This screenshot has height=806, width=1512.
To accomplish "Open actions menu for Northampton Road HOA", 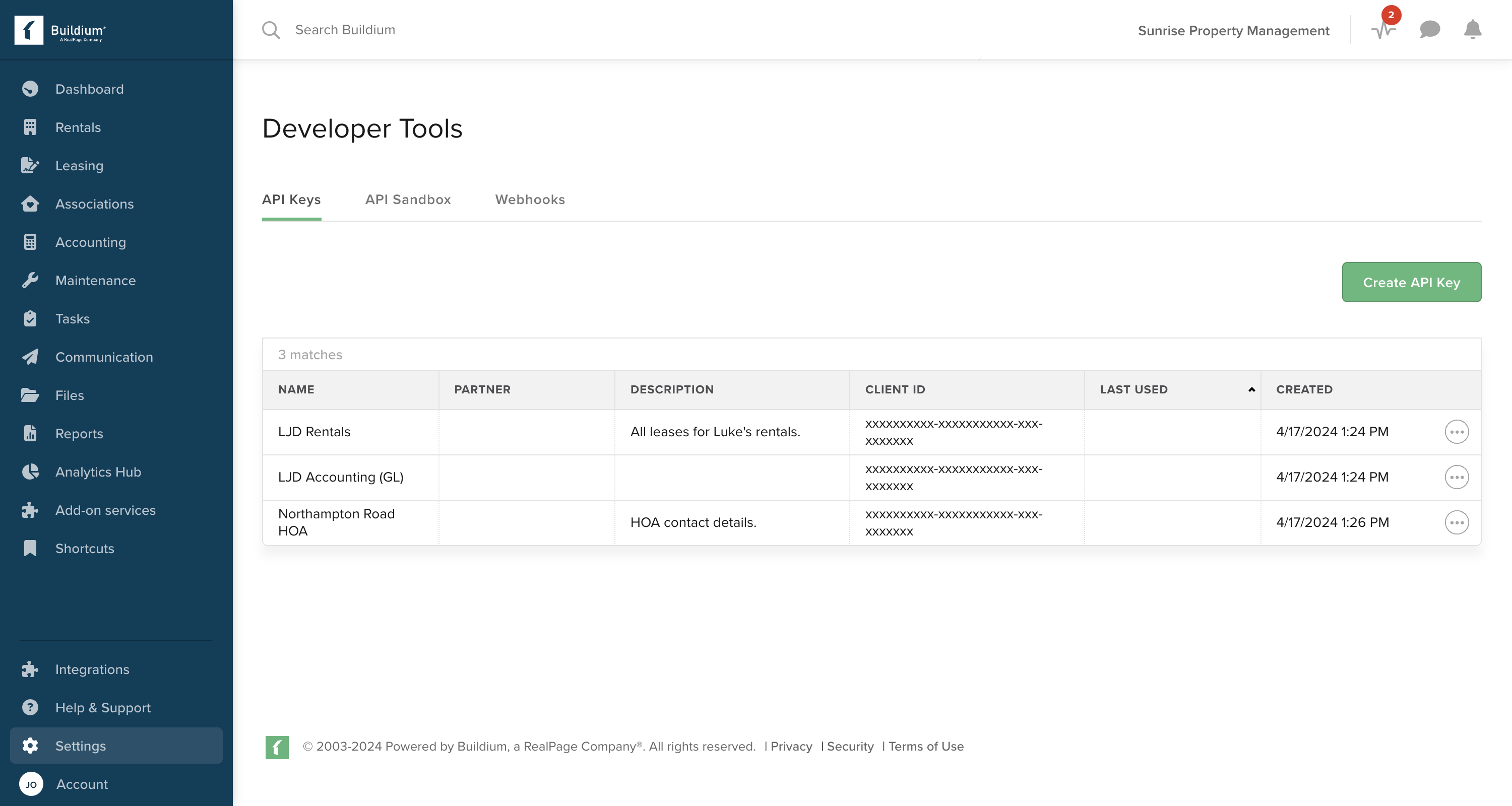I will tap(1456, 522).
